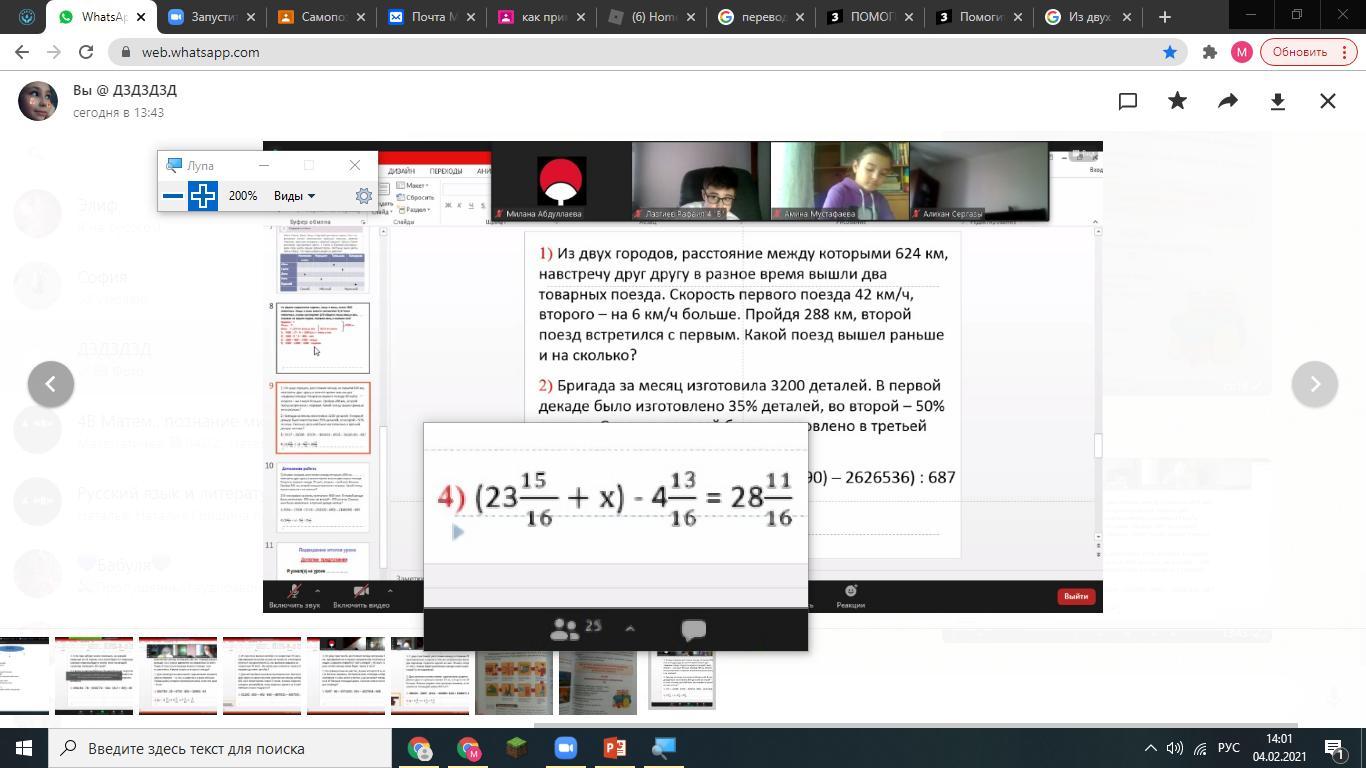The height and width of the screenshot is (768, 1366).
Task: Star this media message
Action: coord(1178,101)
